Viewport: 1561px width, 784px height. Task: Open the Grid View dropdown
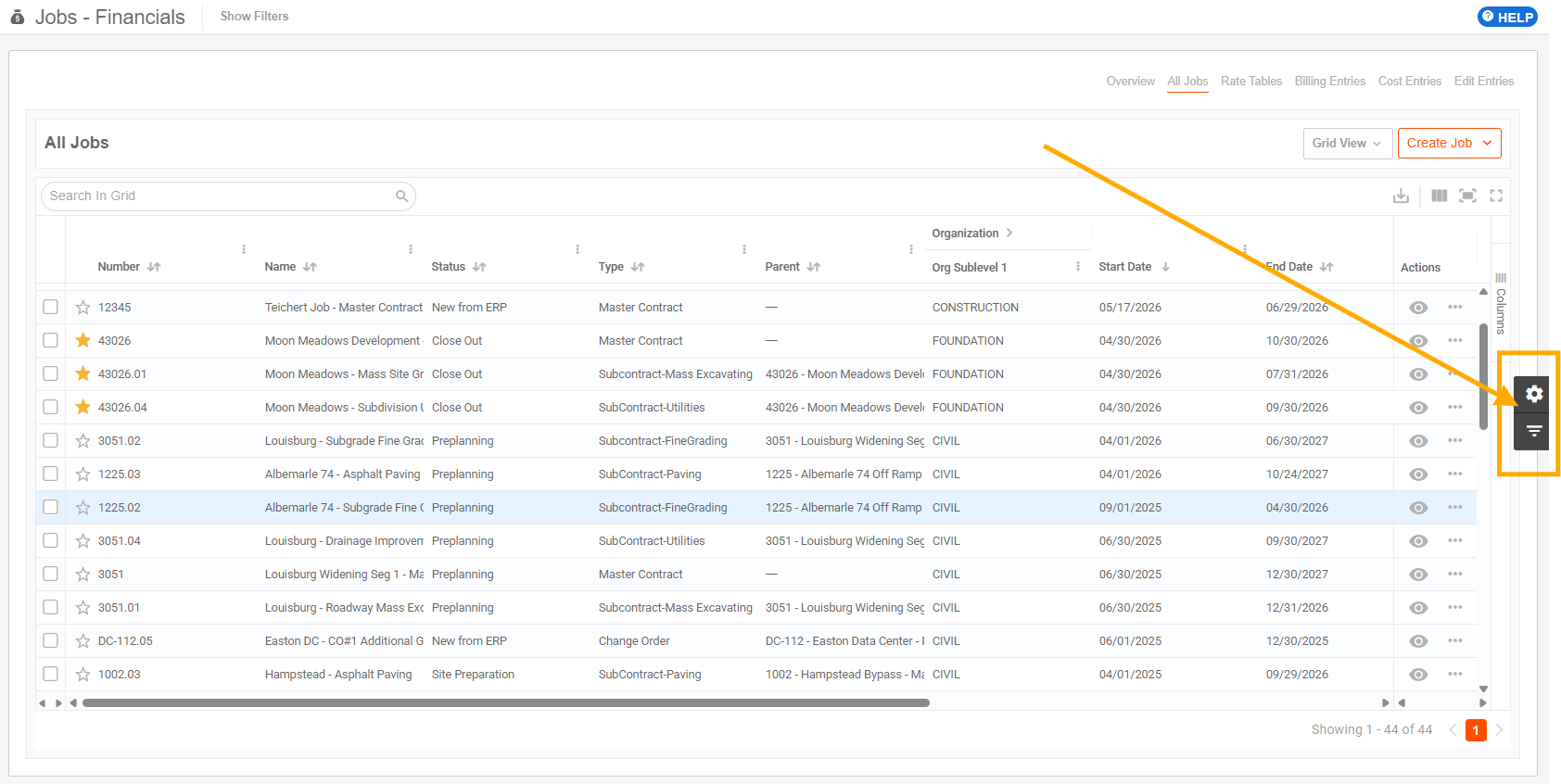coord(1348,143)
